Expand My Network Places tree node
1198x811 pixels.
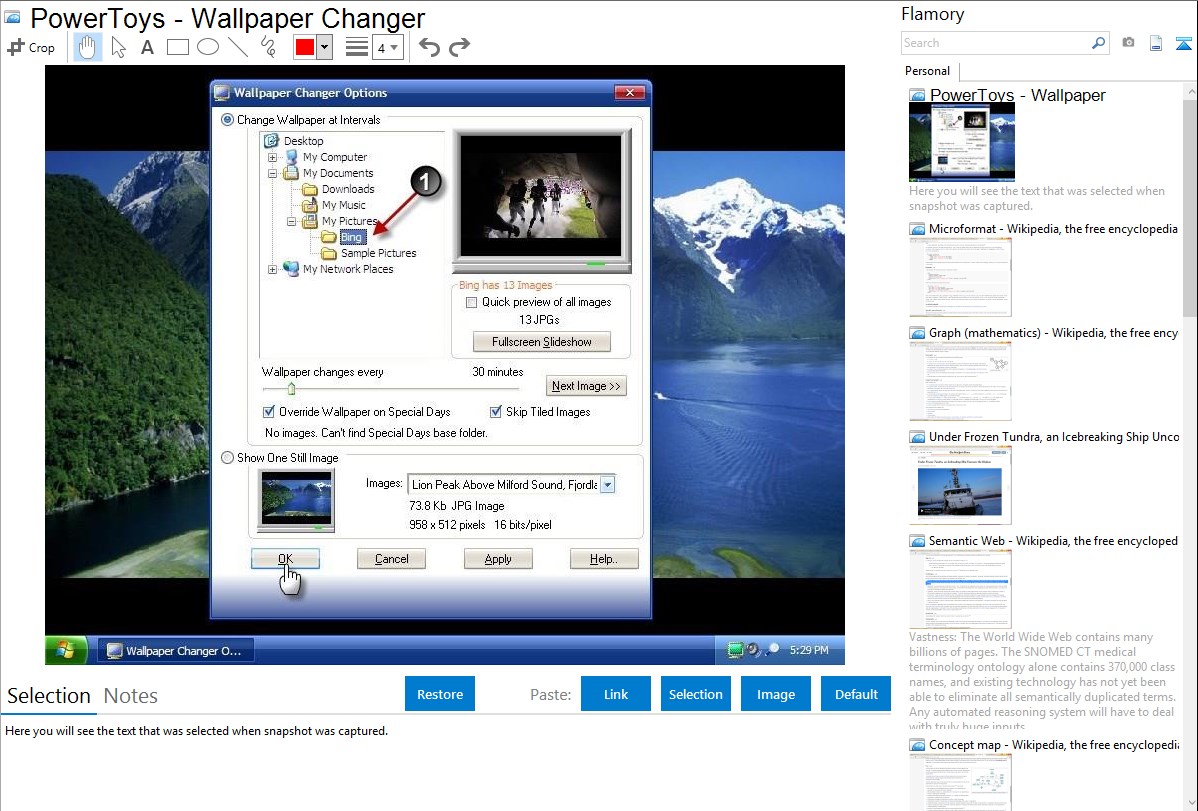tap(273, 270)
